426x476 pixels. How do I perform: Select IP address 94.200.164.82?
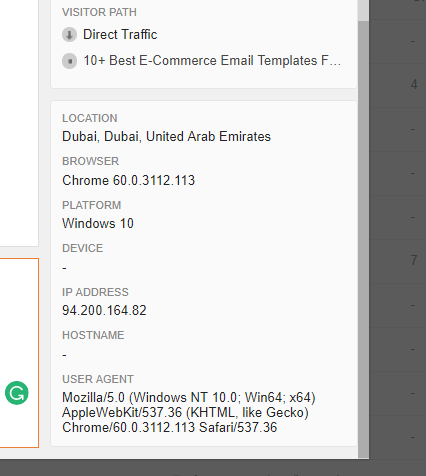104,310
